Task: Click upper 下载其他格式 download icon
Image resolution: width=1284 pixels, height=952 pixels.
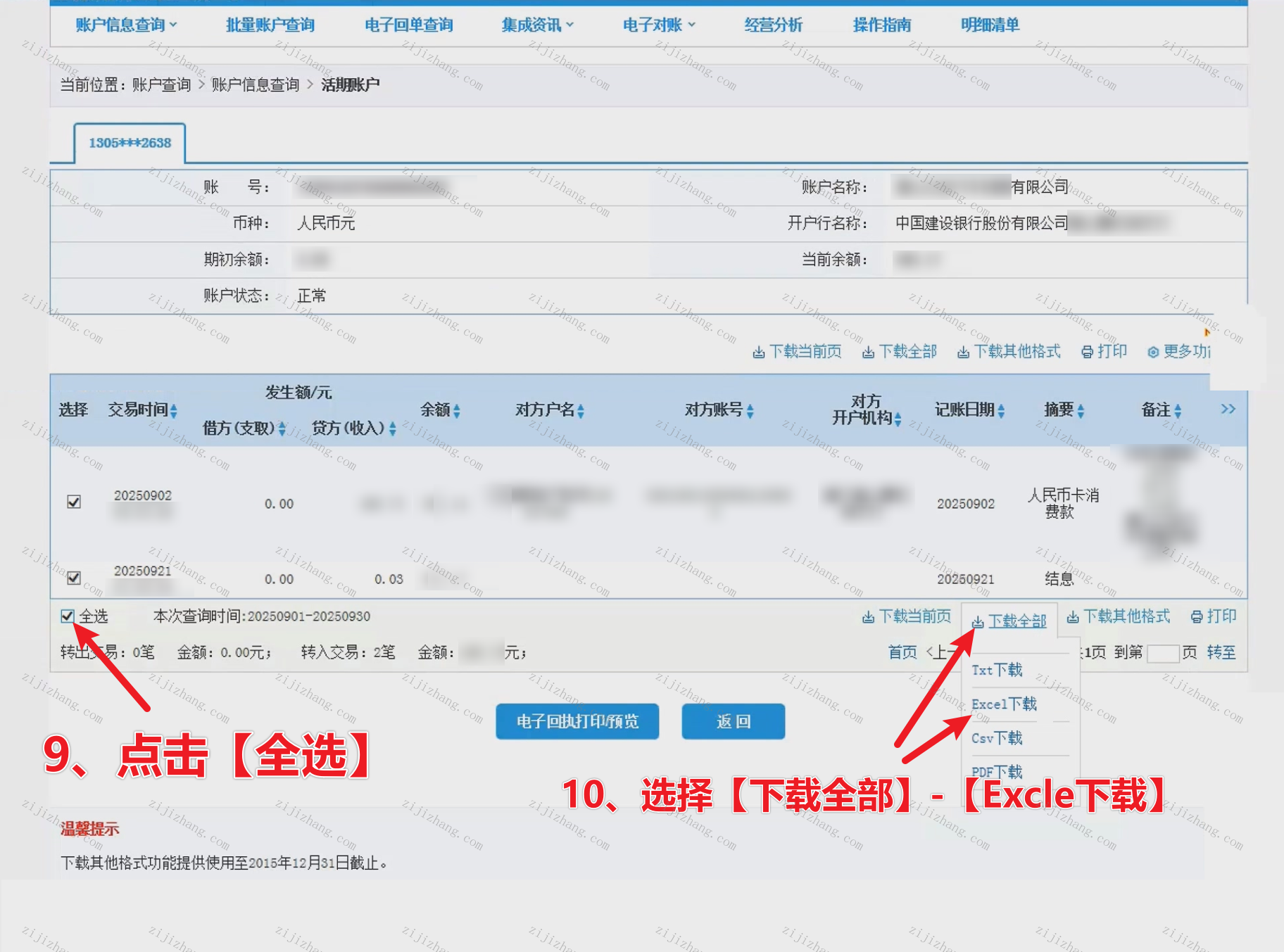Action: [963, 352]
